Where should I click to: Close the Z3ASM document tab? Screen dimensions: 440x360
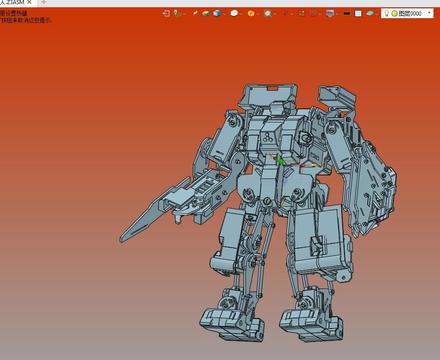[x=30, y=2]
